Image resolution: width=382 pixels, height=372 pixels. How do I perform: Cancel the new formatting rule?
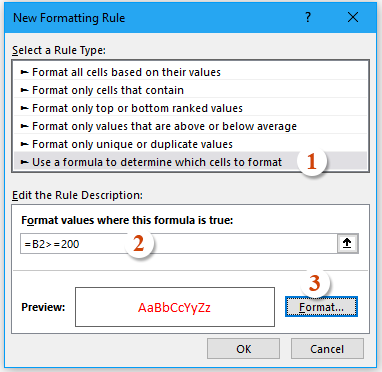[327, 349]
